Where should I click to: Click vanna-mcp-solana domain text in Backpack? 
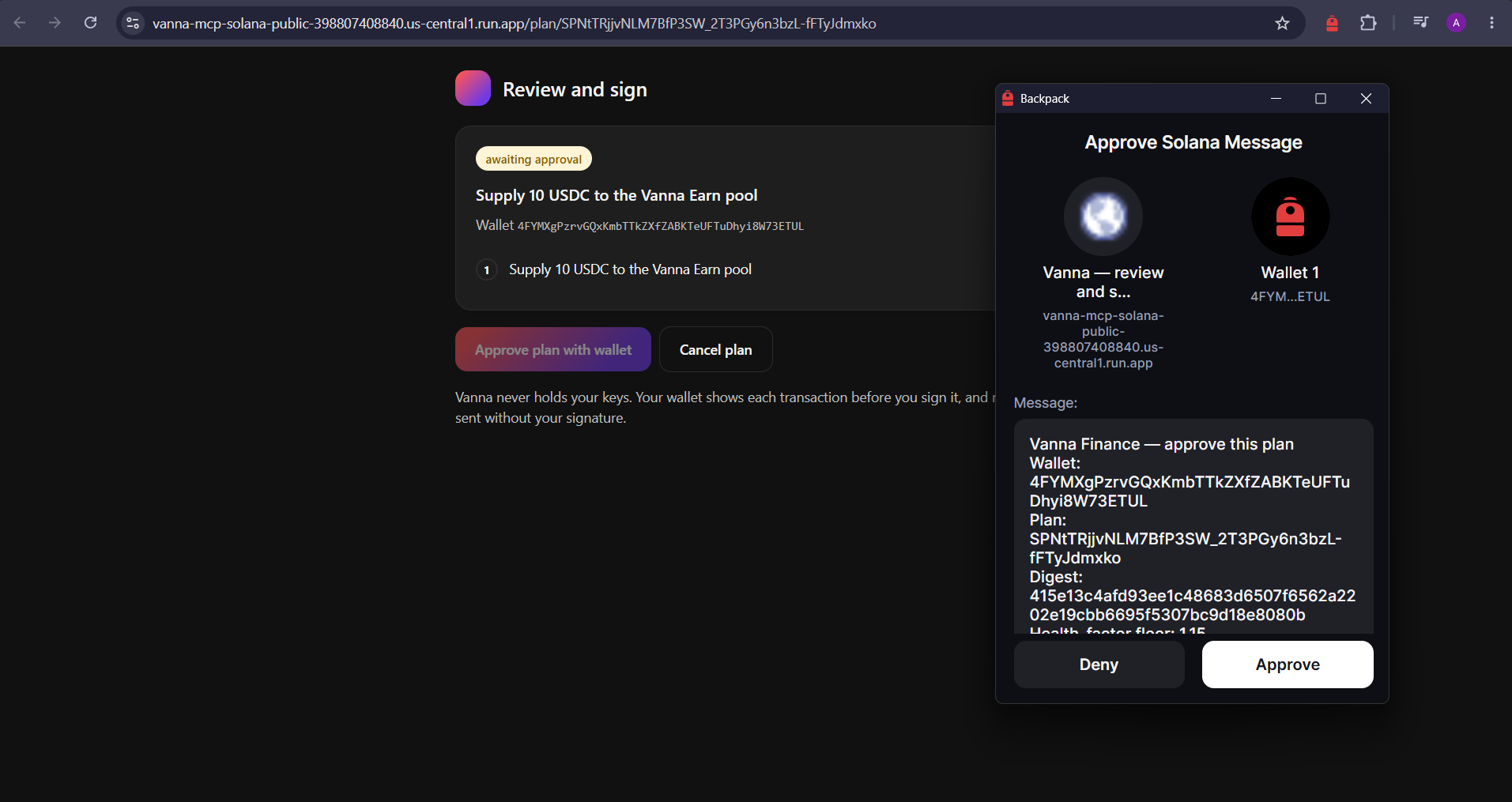click(x=1103, y=339)
